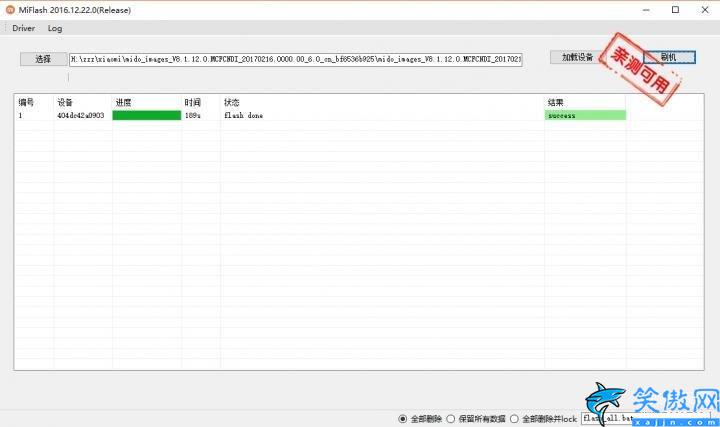Click the 编号 column header

[x=26, y=102]
